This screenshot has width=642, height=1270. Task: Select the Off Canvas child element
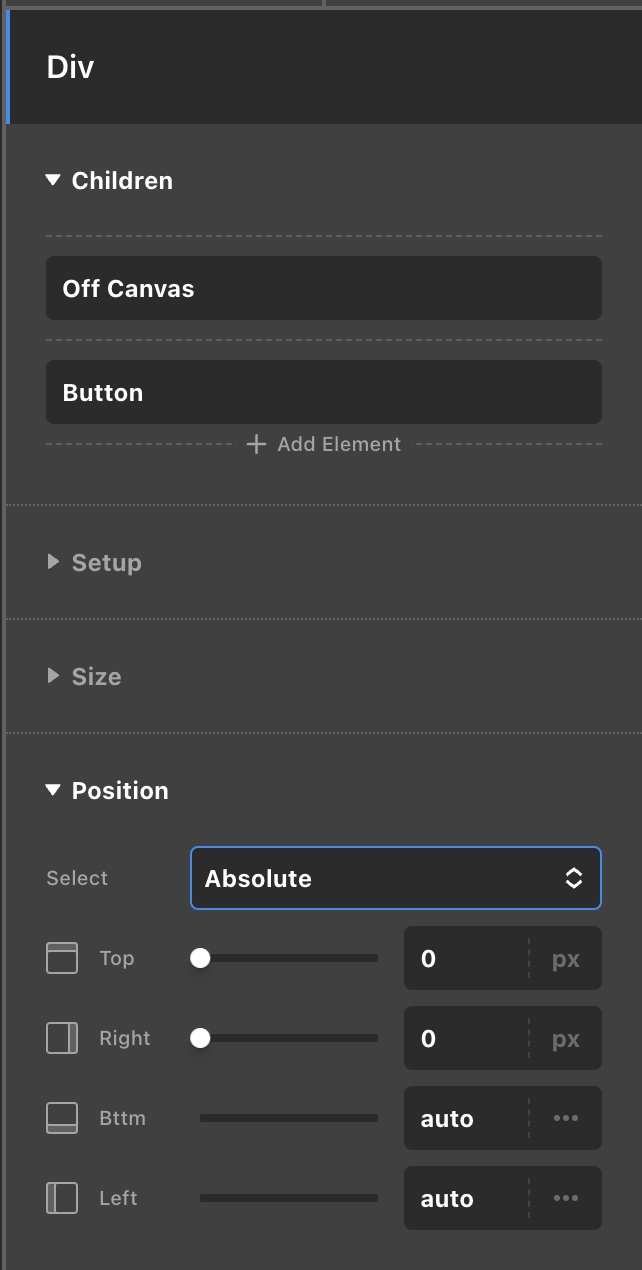(x=324, y=289)
